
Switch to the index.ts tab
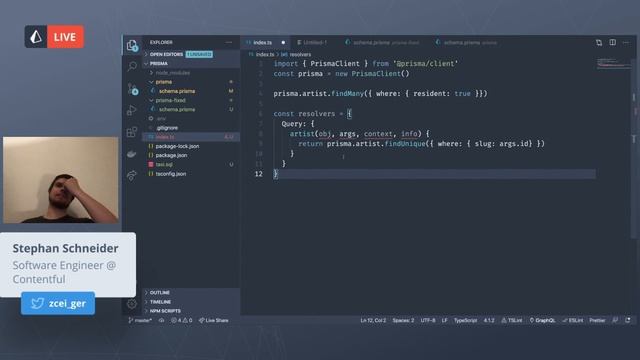(262, 42)
